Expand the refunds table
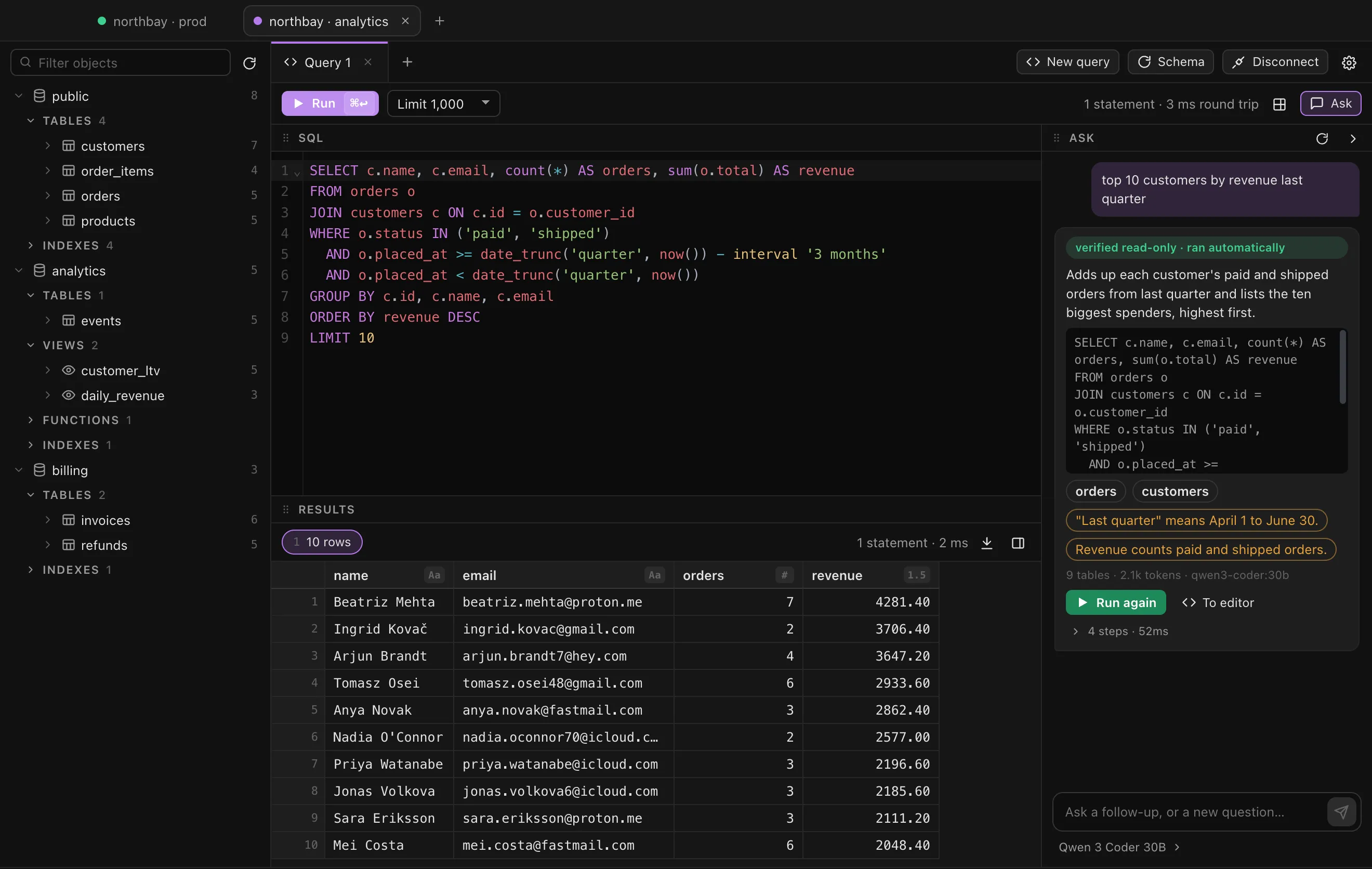Image resolution: width=1372 pixels, height=869 pixels. pyautogui.click(x=48, y=545)
